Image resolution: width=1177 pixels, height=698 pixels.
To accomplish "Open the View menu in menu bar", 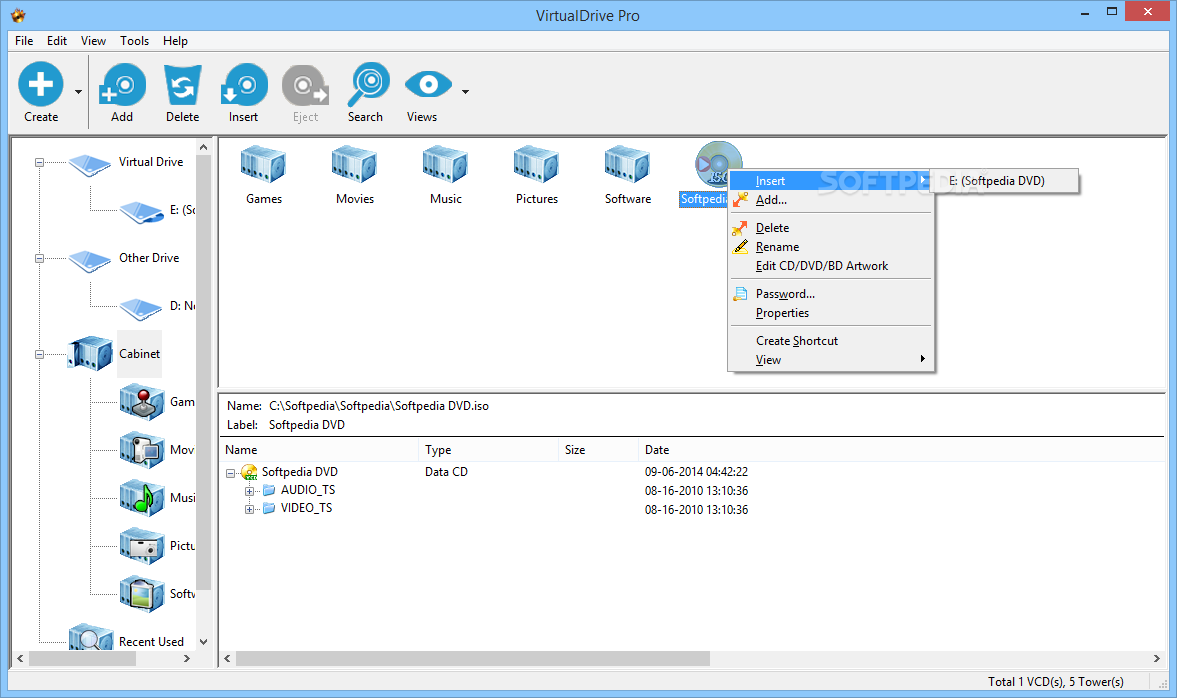I will click(93, 41).
